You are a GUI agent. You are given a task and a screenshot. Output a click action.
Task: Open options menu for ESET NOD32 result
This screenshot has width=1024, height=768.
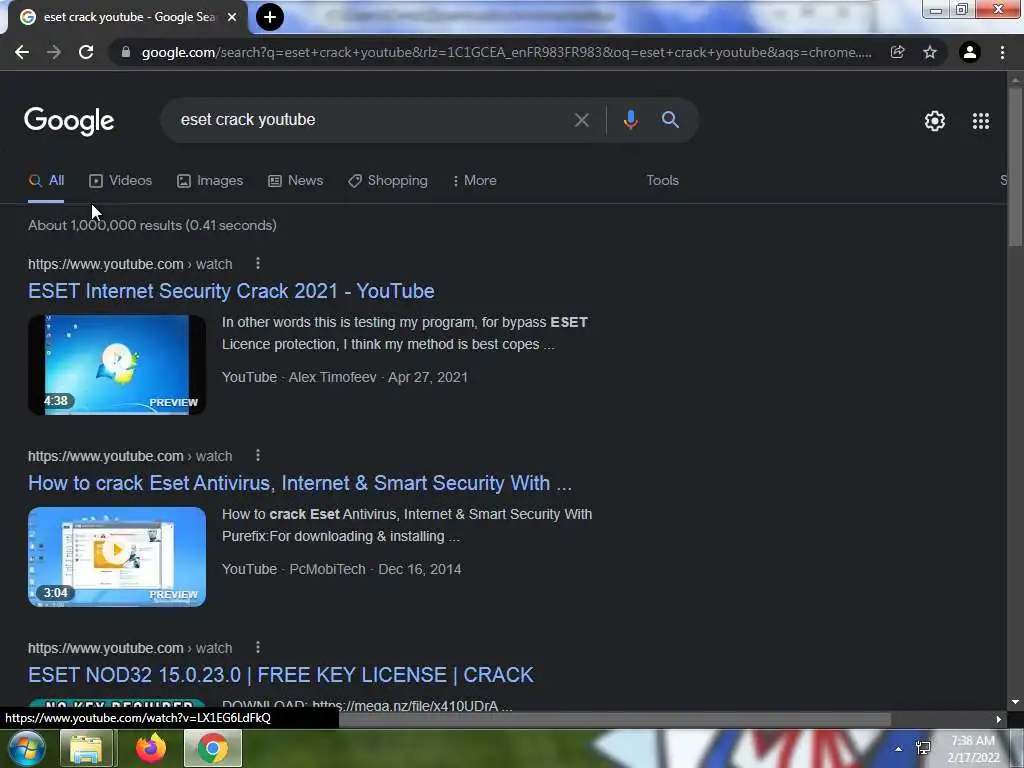(x=258, y=647)
